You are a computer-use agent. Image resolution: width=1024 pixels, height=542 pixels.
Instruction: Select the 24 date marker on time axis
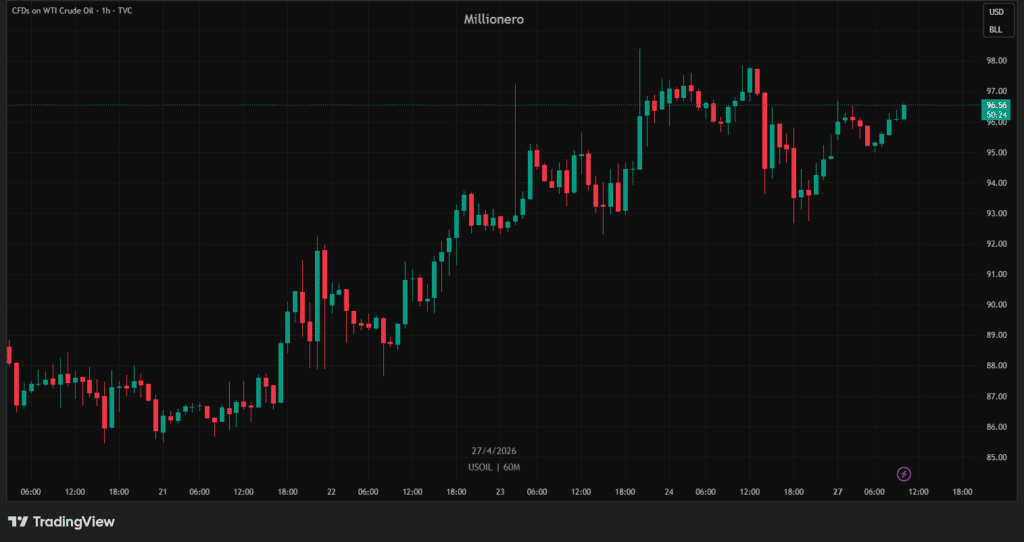pos(669,492)
